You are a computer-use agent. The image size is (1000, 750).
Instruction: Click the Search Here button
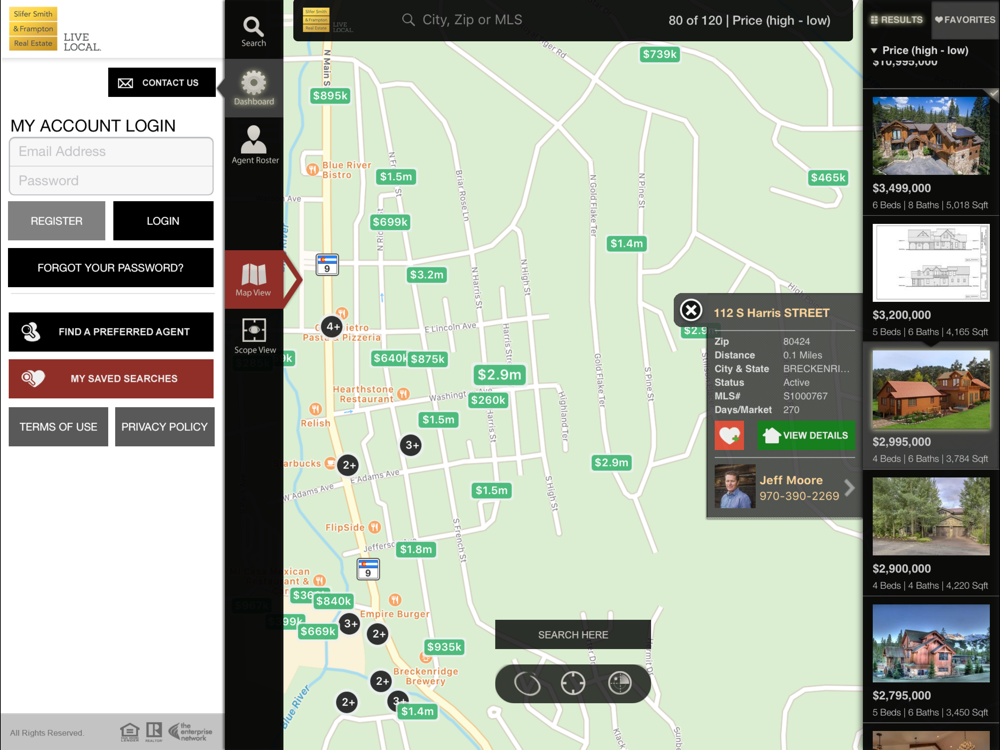click(x=573, y=635)
